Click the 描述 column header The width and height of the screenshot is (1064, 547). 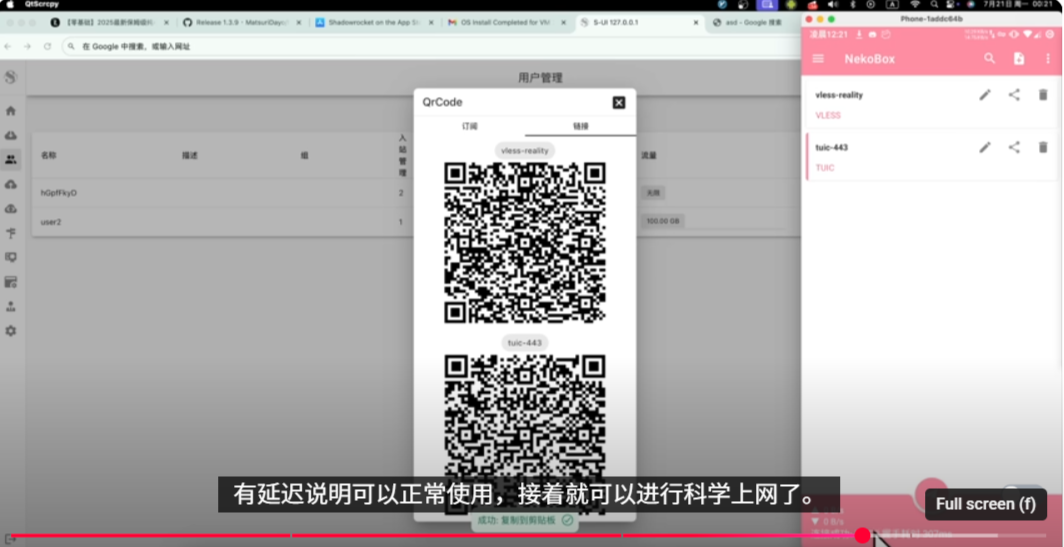click(189, 155)
